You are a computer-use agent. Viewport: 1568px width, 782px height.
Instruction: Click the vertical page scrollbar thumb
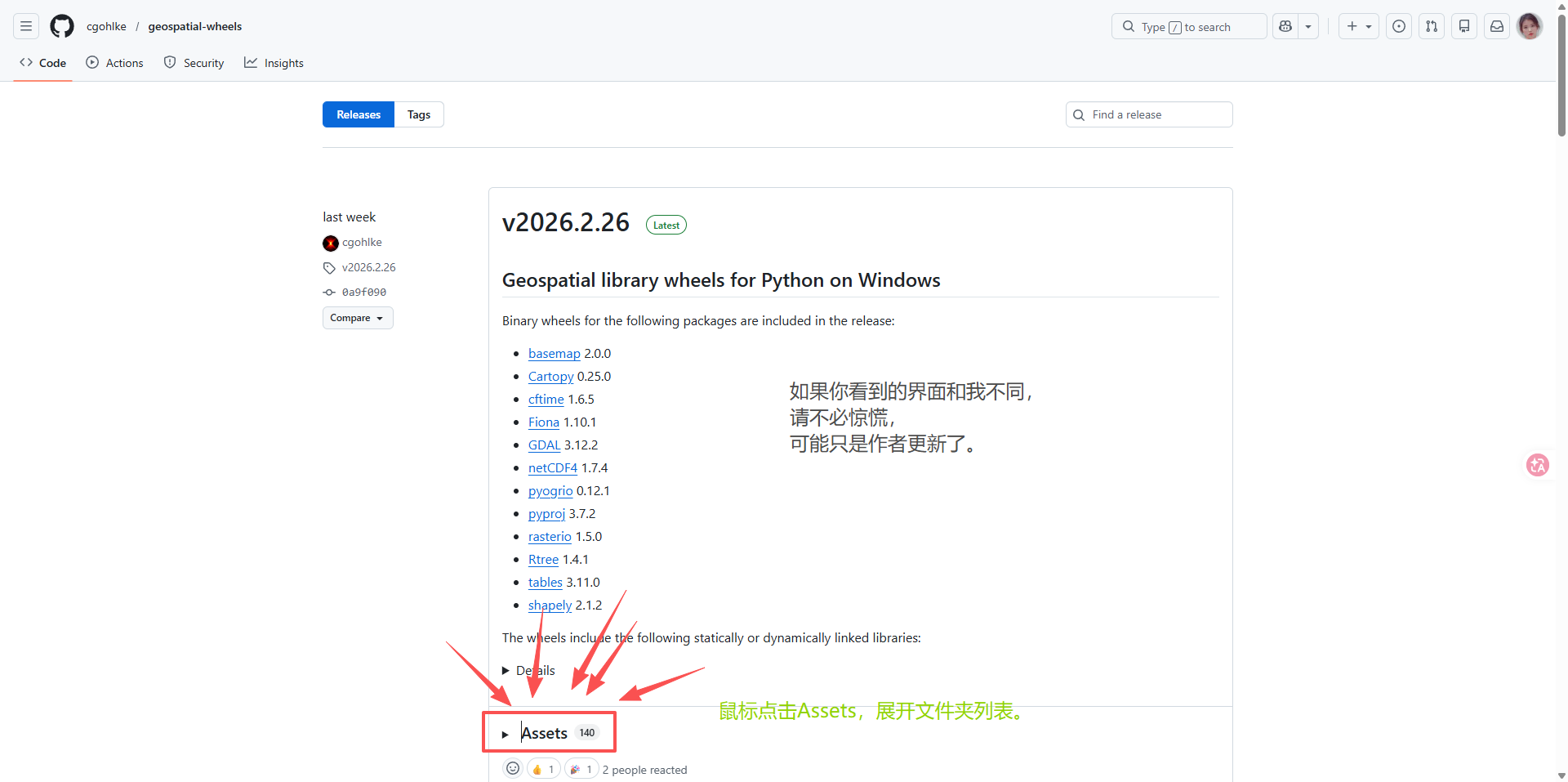(x=1561, y=75)
